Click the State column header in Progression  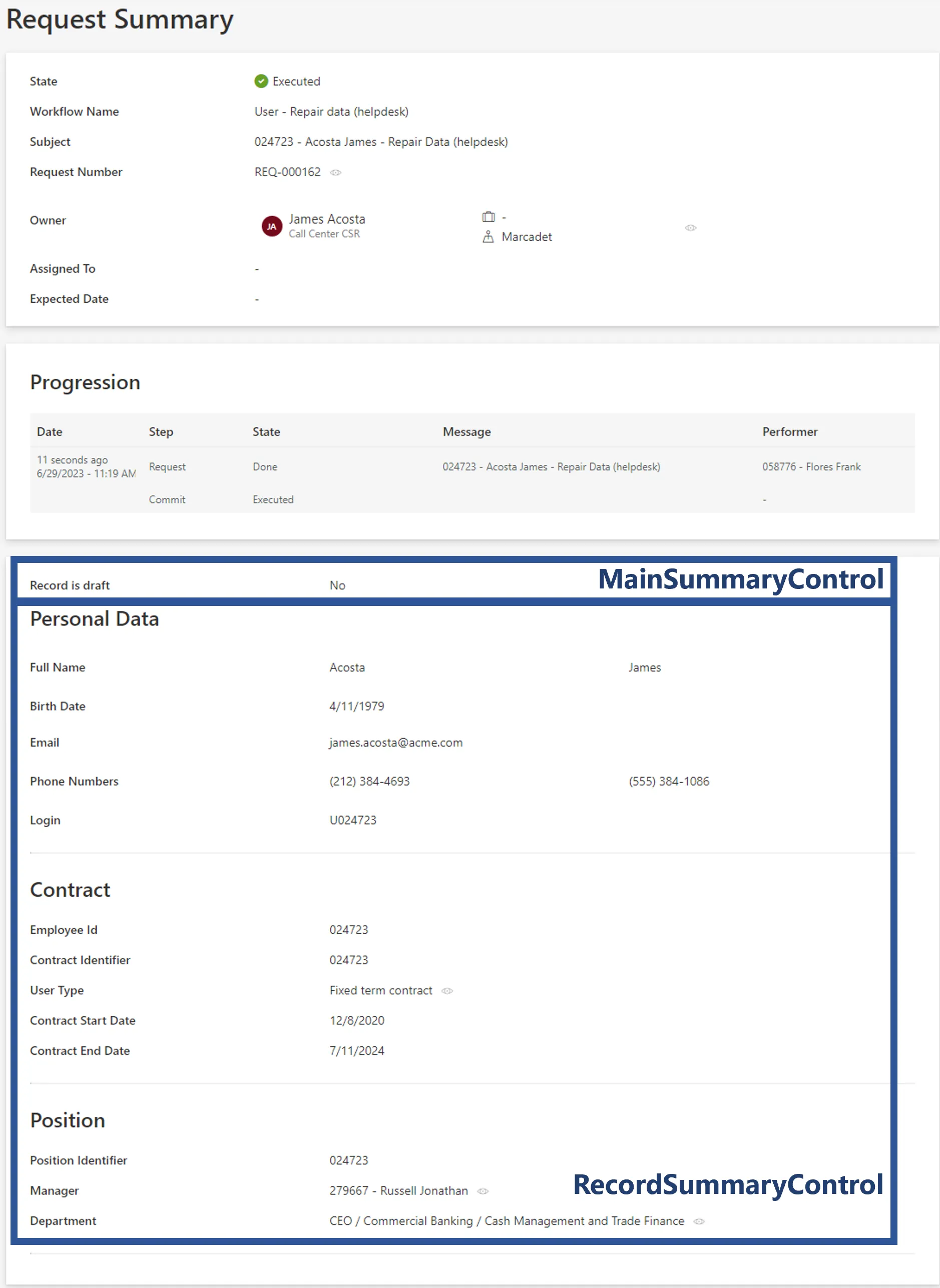(x=266, y=432)
